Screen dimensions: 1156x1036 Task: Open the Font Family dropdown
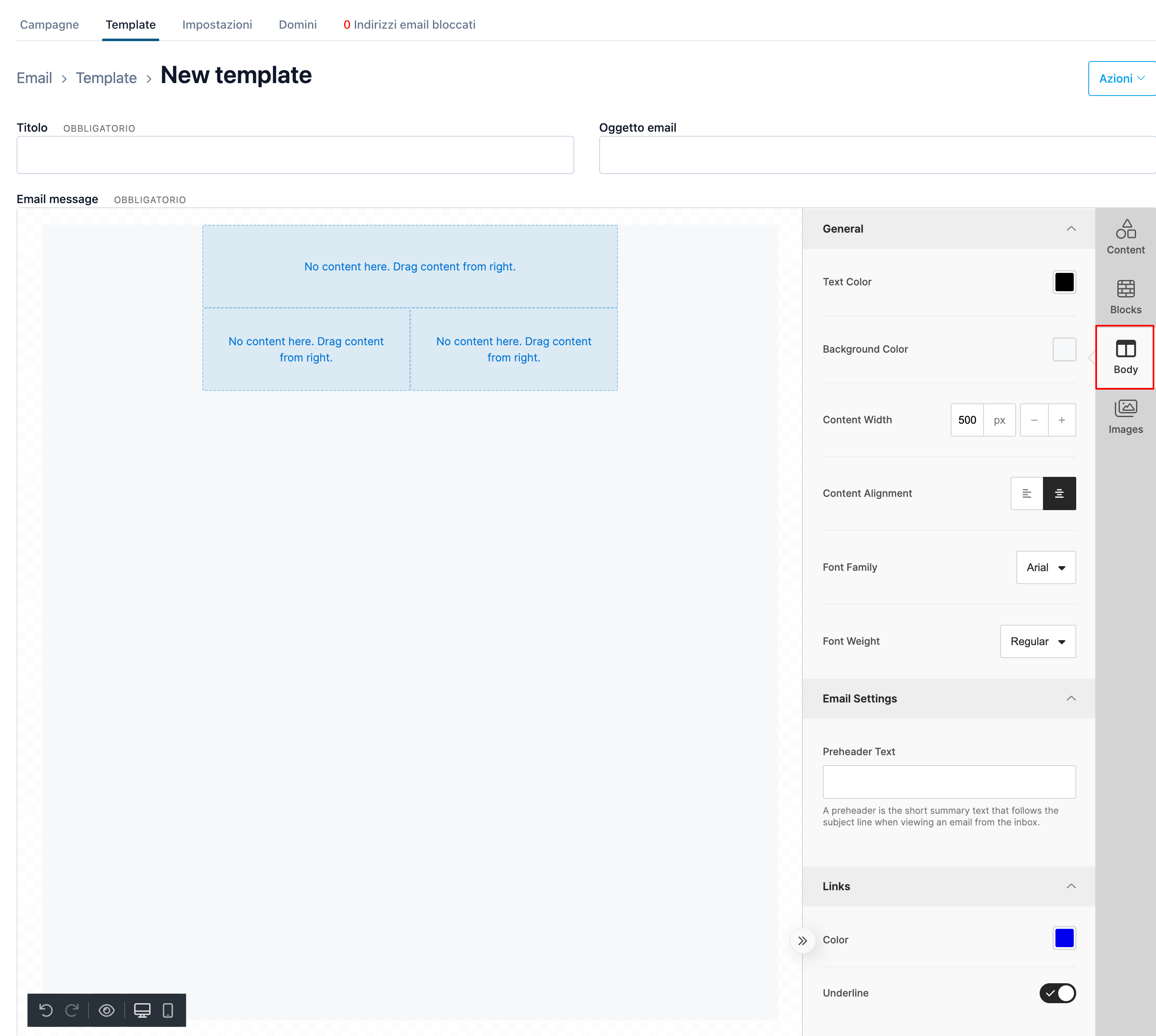pyautogui.click(x=1045, y=567)
